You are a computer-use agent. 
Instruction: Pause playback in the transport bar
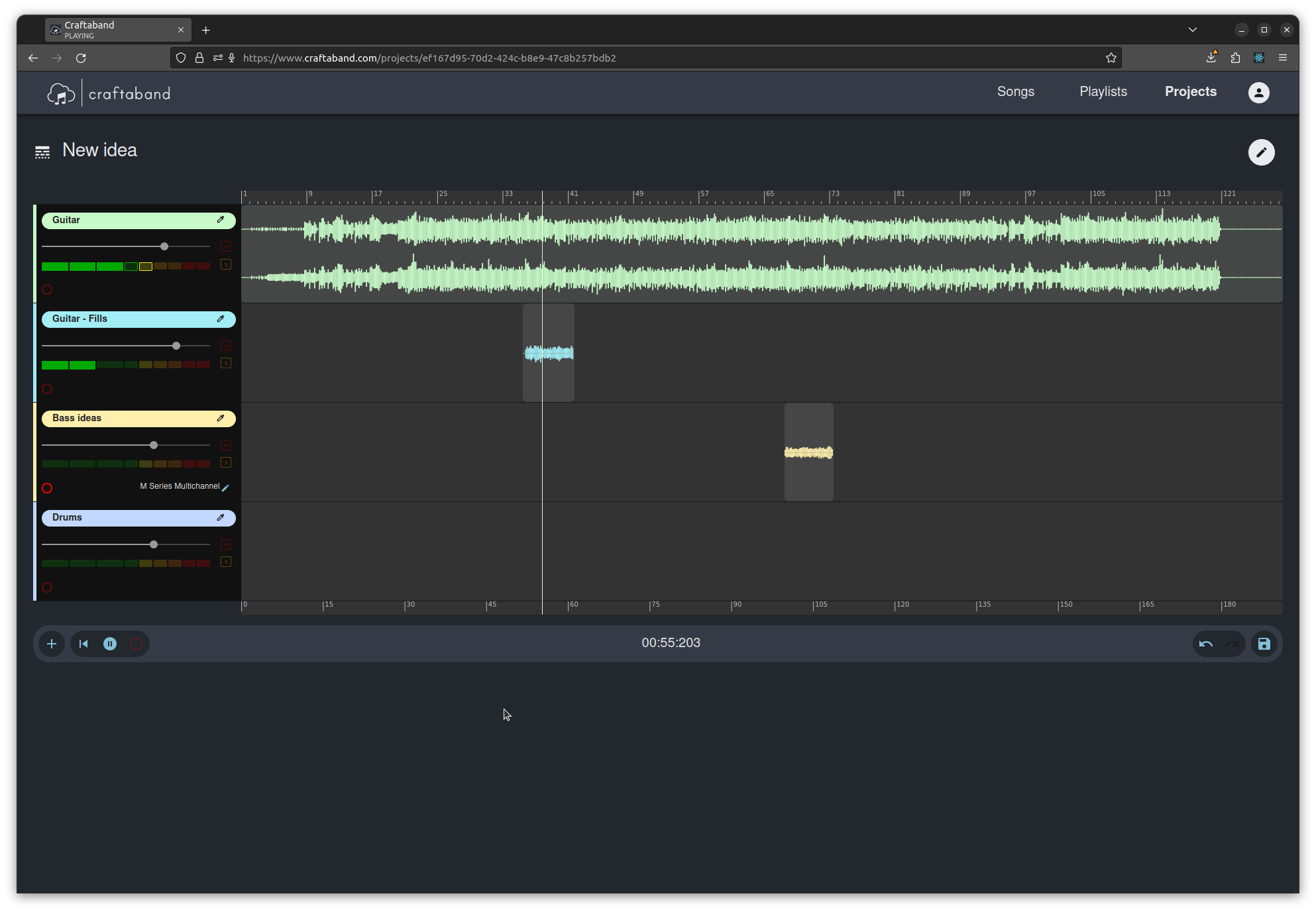click(110, 644)
